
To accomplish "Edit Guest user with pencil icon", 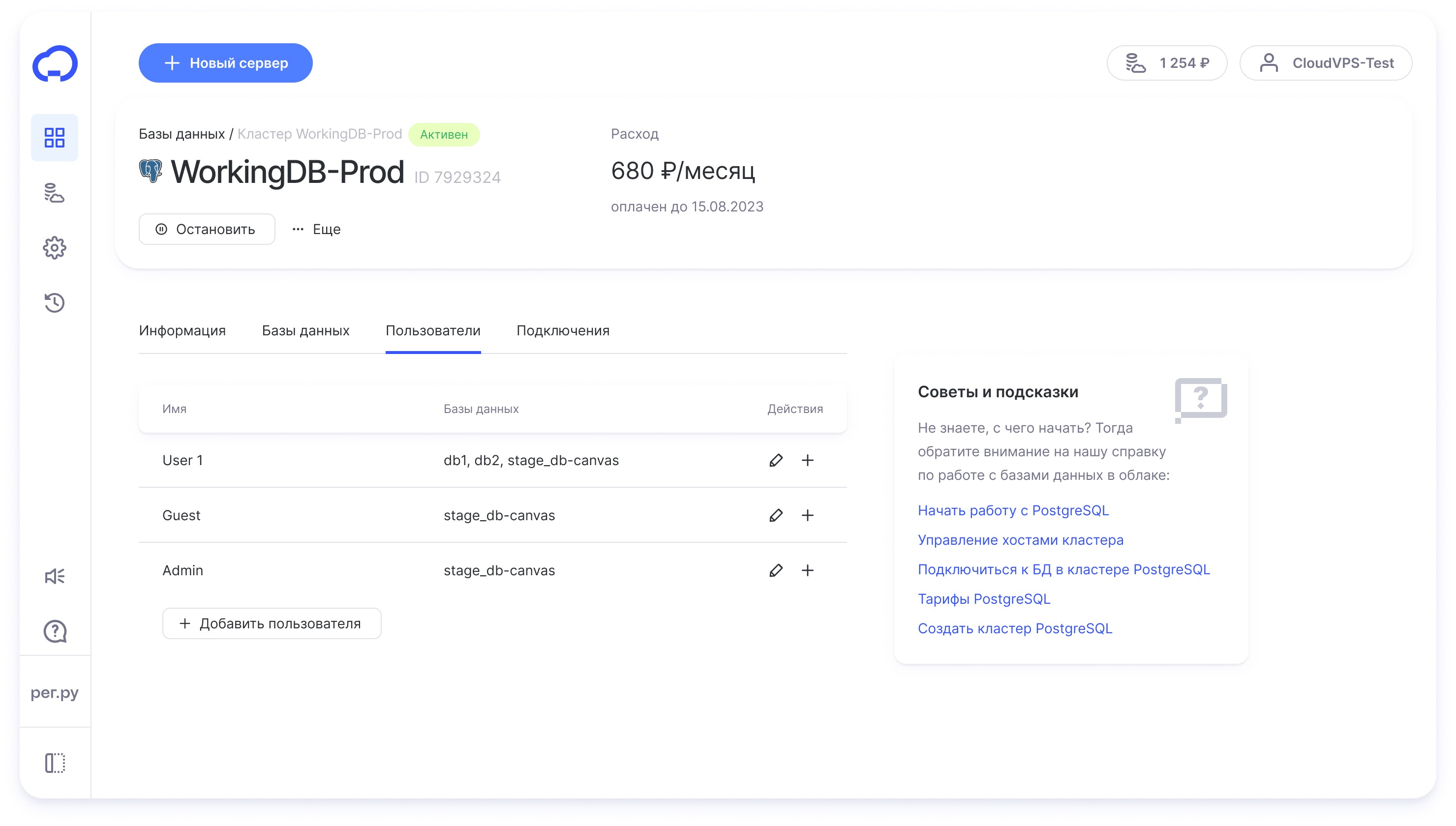I will [x=776, y=515].
